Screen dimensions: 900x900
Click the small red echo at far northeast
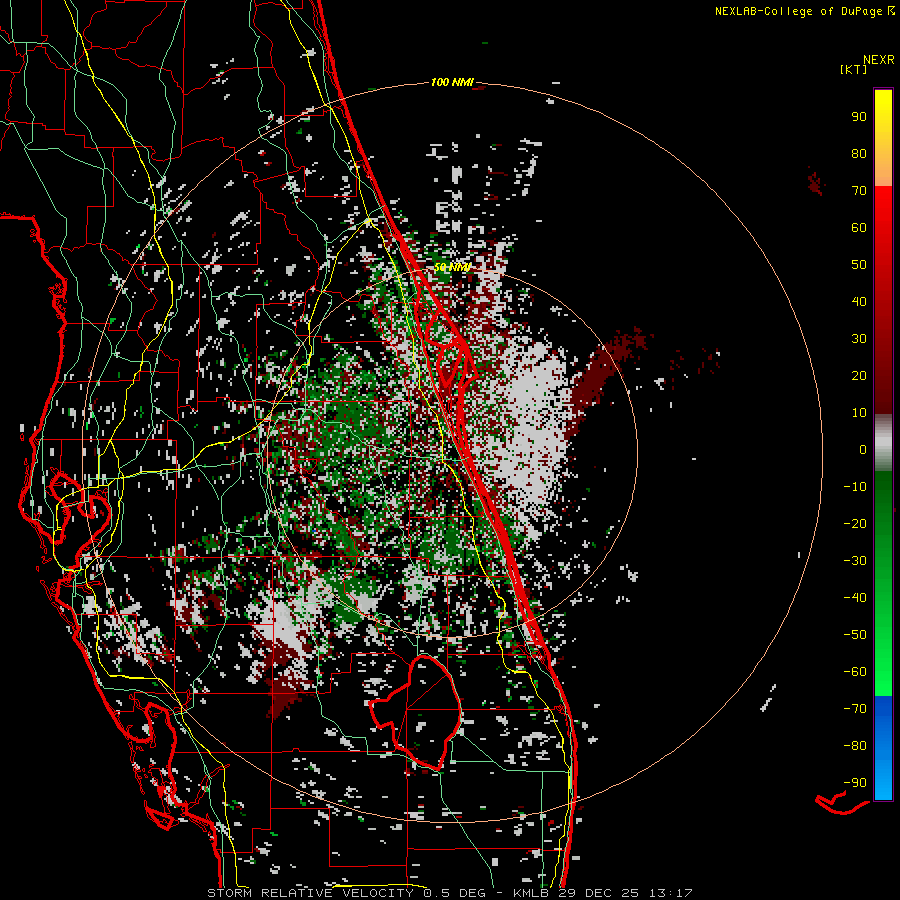[815, 182]
